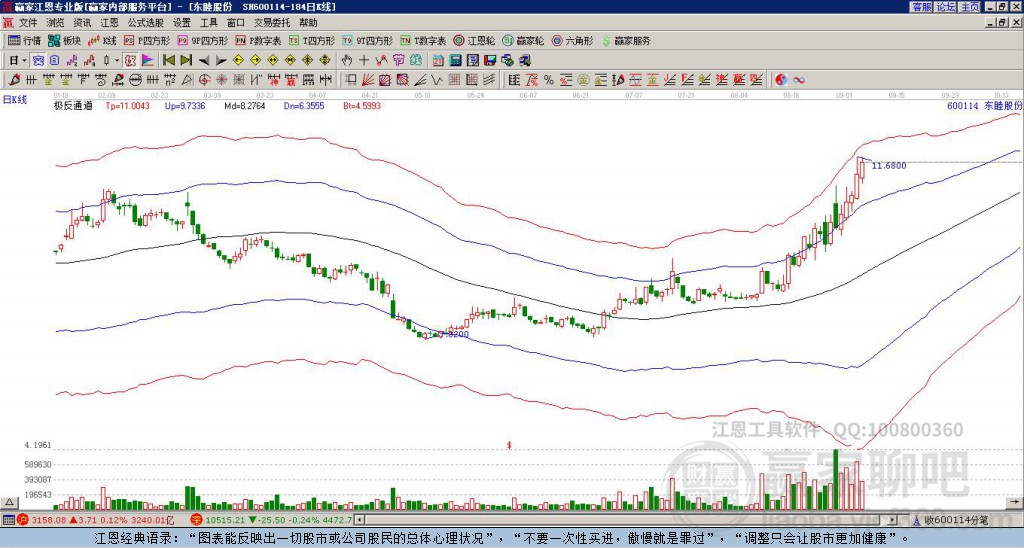Image resolution: width=1024 pixels, height=548 pixels.
Task: Click the colorful flag icon
Action: tap(148, 61)
